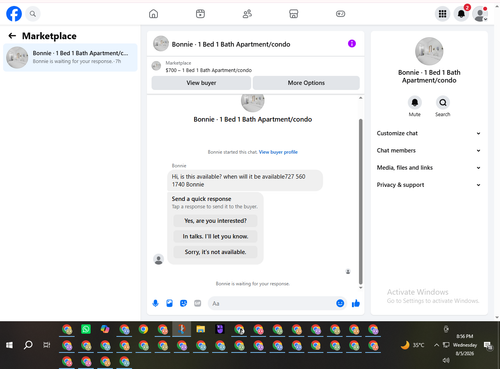This screenshot has height=369, width=500.
Task: Click the View buyer button
Action: (x=201, y=83)
